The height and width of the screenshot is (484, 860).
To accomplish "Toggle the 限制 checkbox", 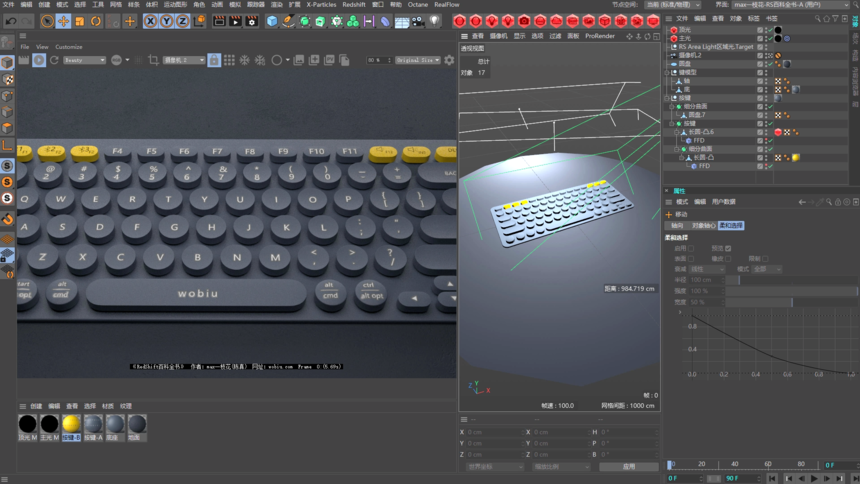I will pos(765,258).
